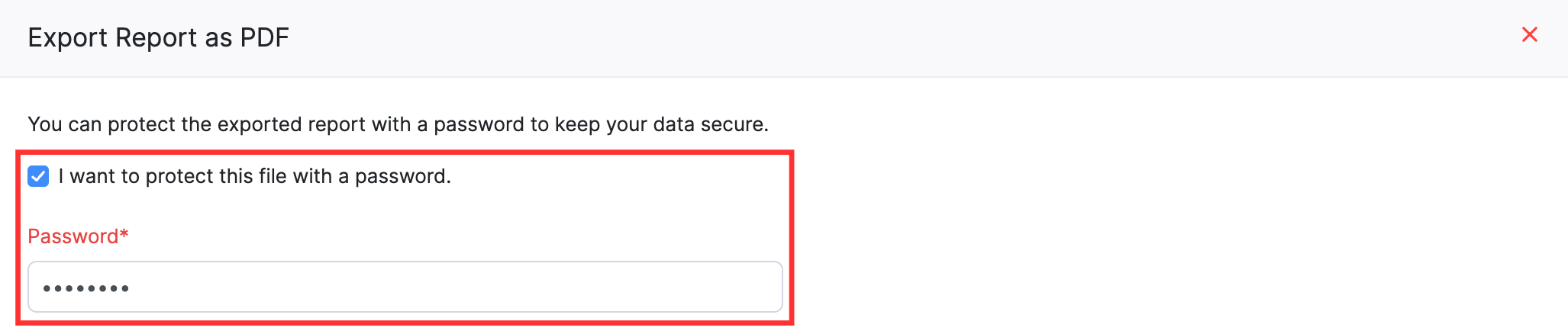Image resolution: width=1568 pixels, height=334 pixels.
Task: Dismiss the dialog with the red X icon
Action: (1529, 34)
